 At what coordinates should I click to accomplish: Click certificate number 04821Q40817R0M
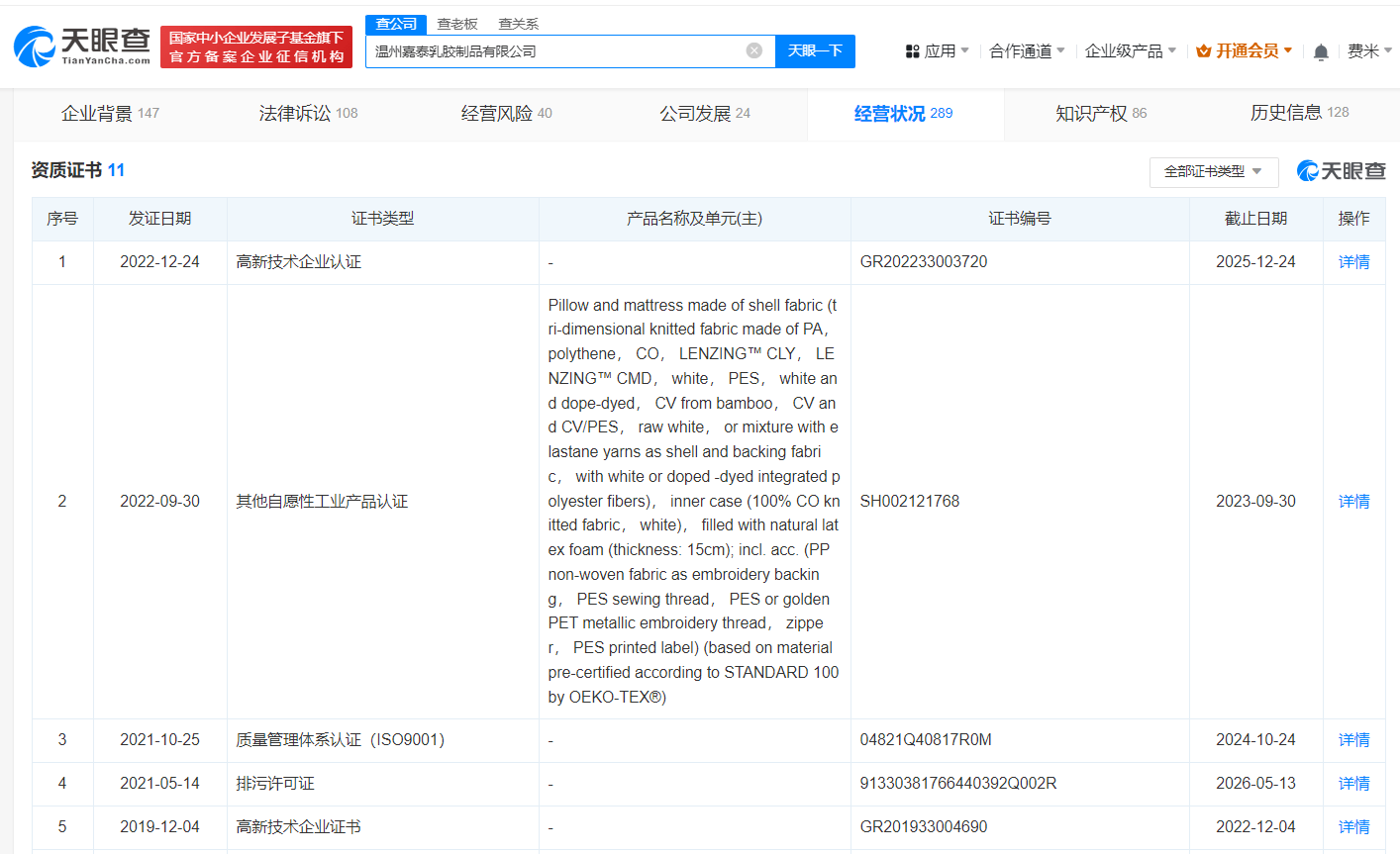click(926, 740)
